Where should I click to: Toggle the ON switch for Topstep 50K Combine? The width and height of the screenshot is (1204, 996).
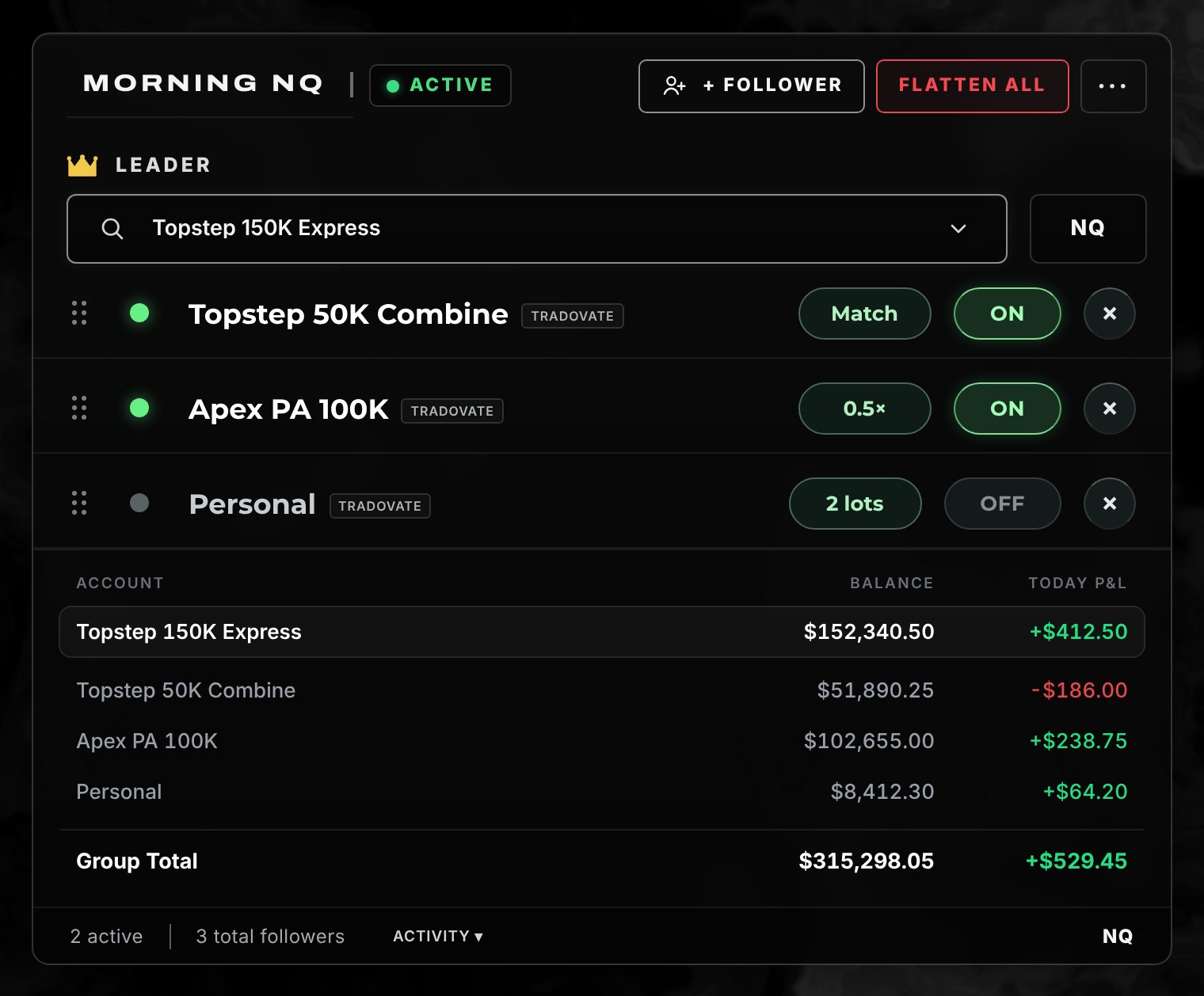pos(1008,314)
